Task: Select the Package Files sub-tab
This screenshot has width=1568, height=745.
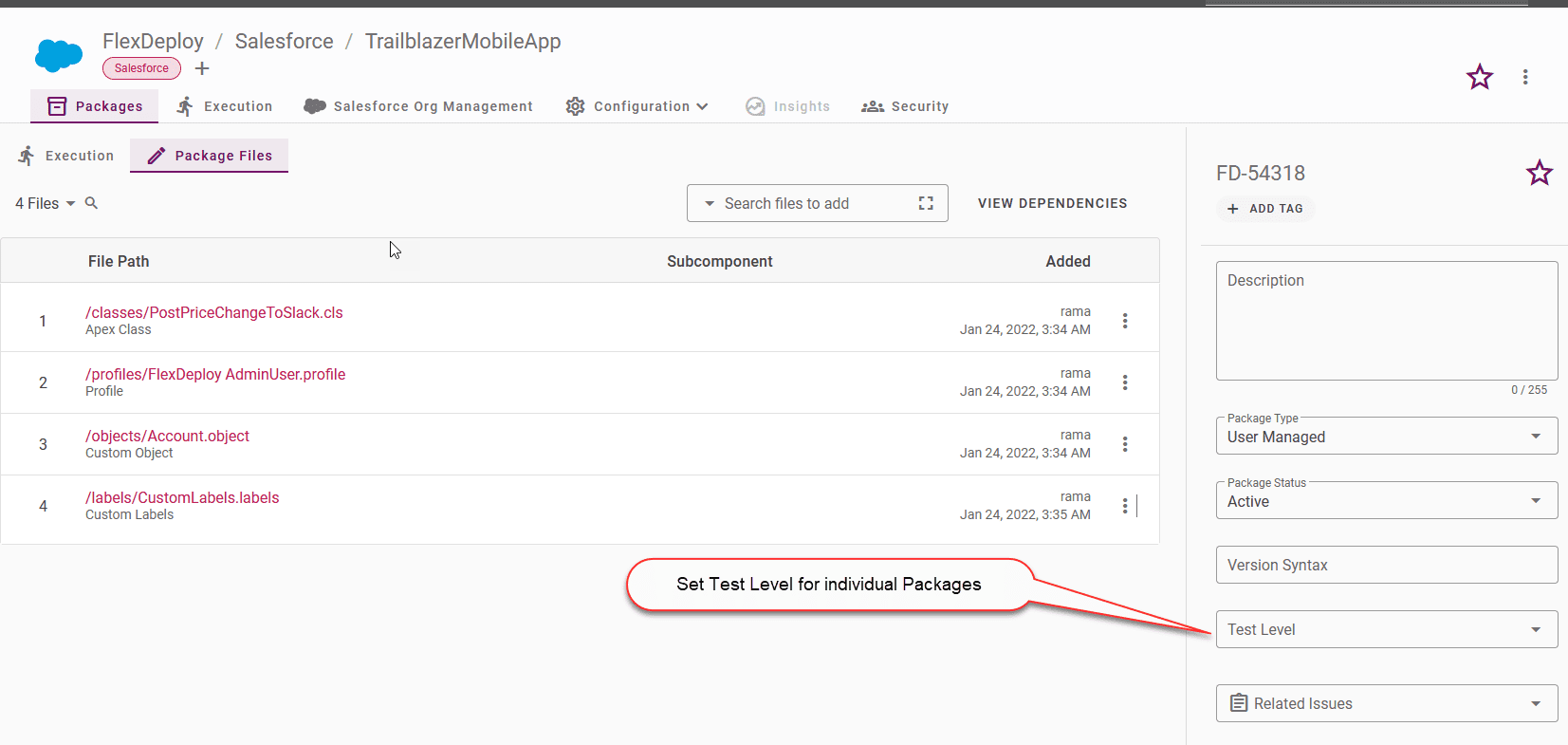Action: point(210,156)
